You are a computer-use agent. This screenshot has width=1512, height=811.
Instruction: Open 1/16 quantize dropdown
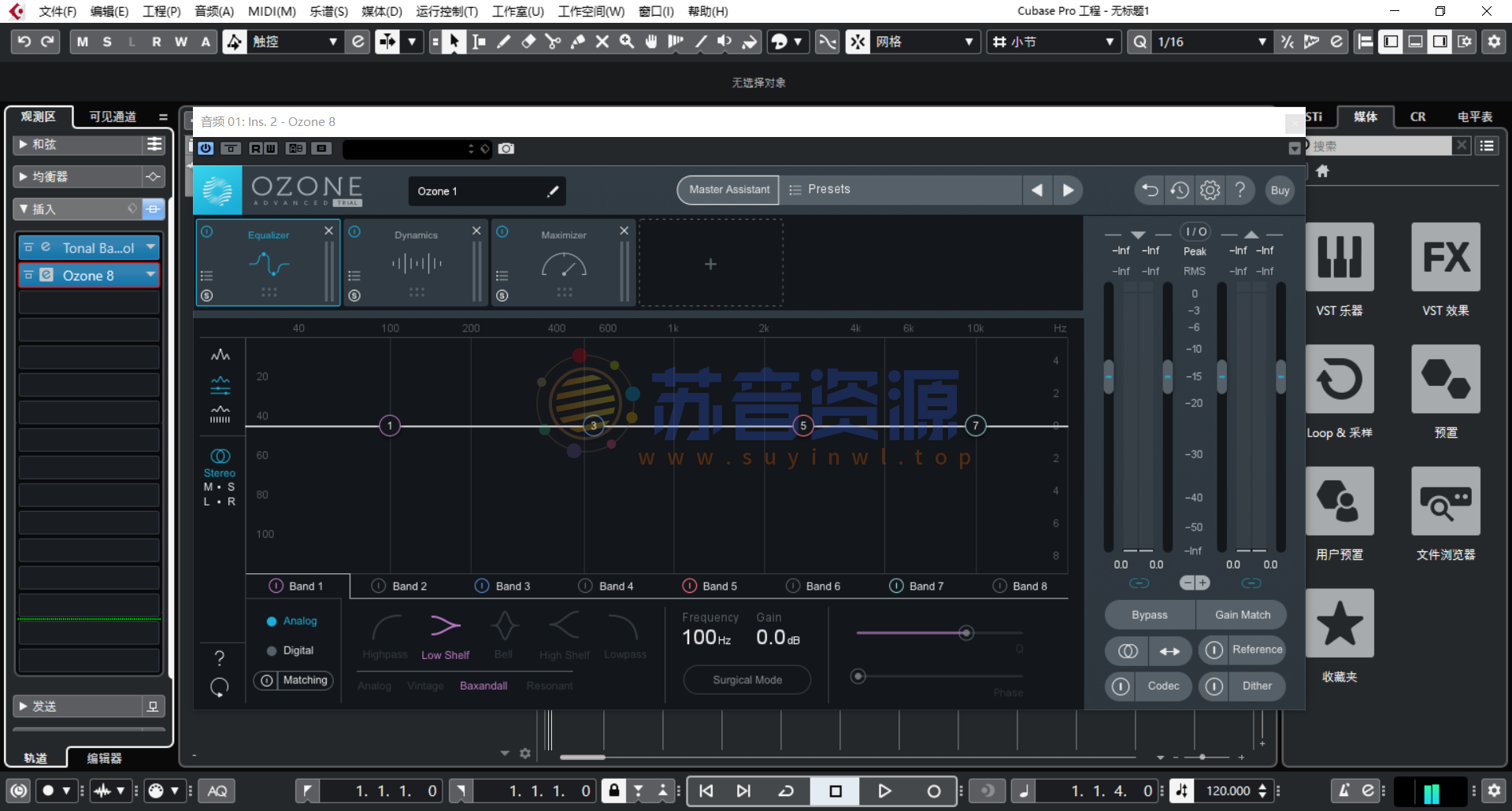coord(1211,42)
